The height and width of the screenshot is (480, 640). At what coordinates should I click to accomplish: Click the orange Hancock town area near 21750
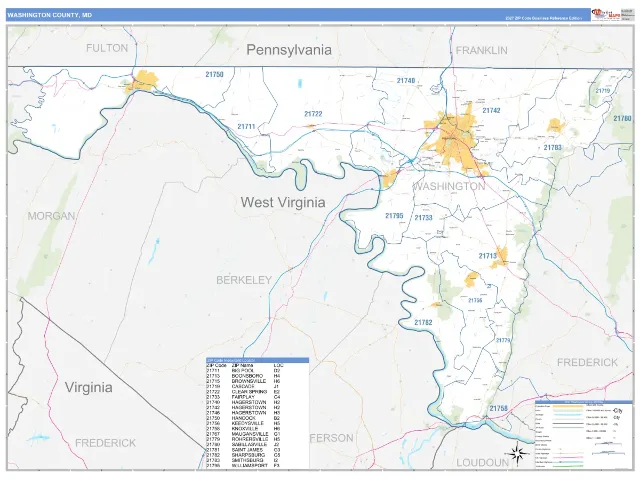pos(141,82)
